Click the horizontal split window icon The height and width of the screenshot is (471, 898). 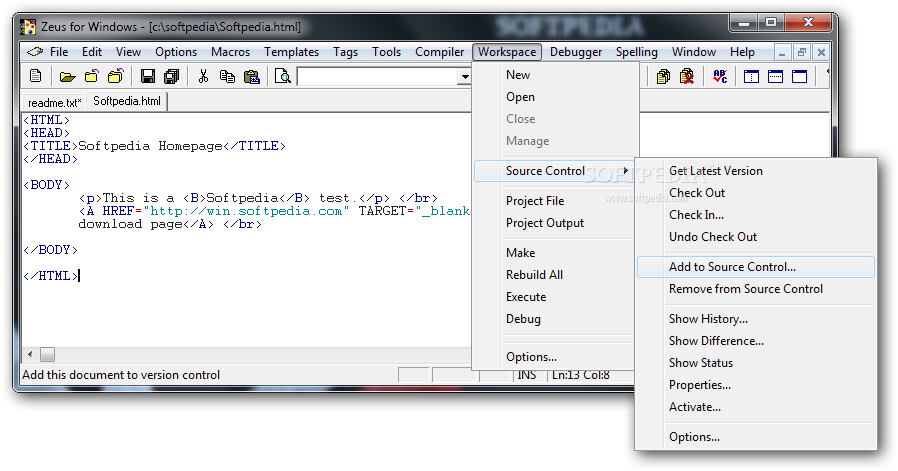(775, 76)
